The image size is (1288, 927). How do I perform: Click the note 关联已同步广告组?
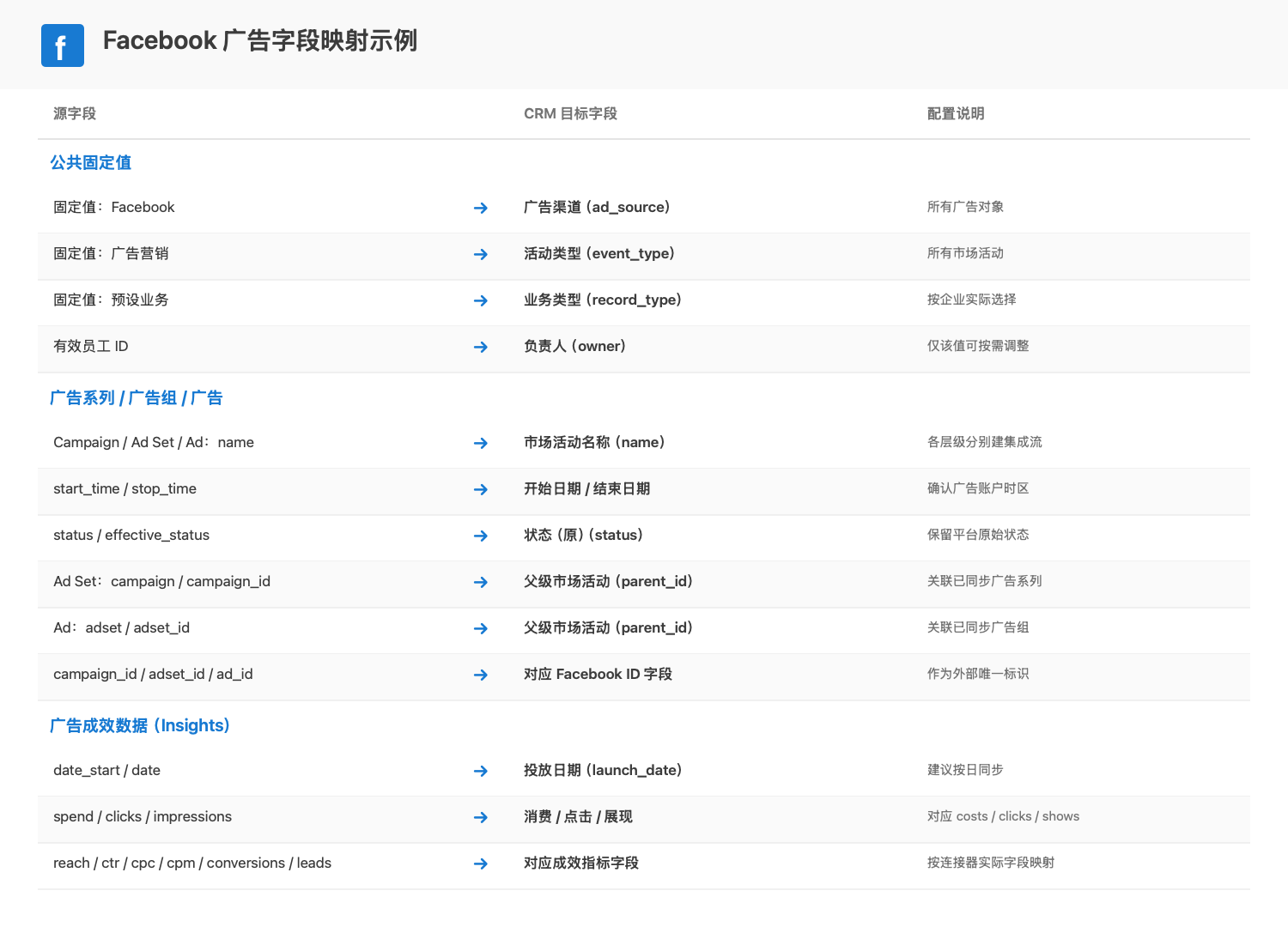tap(978, 627)
